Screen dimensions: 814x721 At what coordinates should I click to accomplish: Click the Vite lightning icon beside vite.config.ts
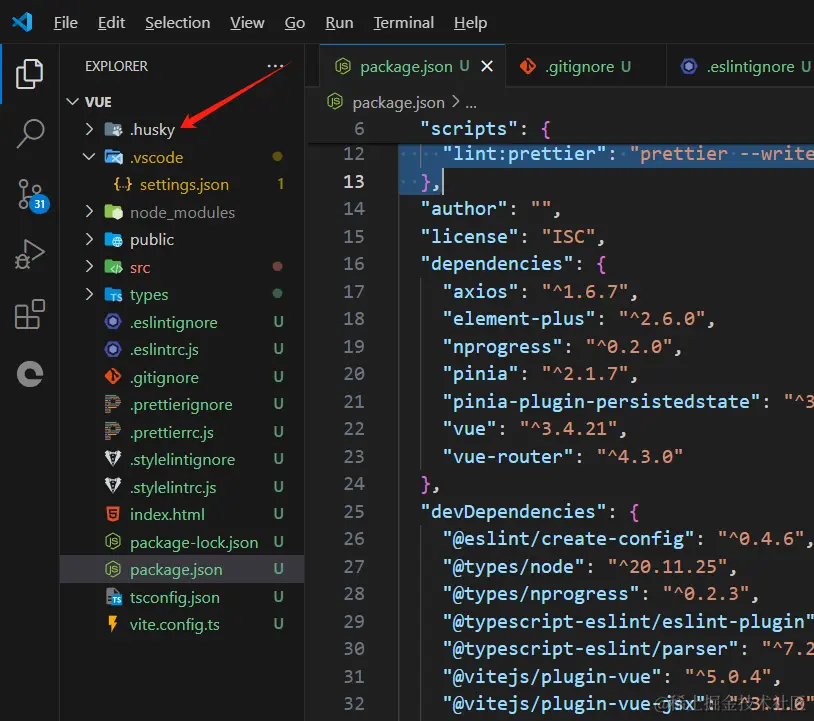113,624
